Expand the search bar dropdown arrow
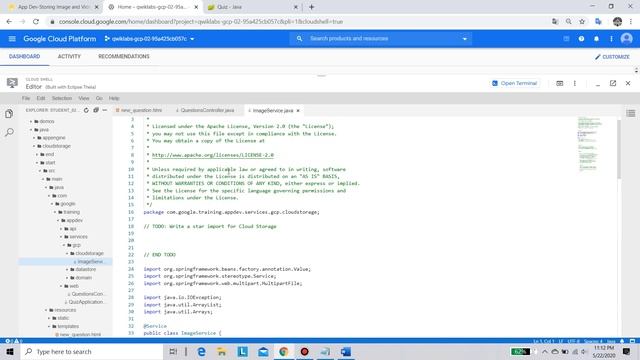640x360 pixels. click(464, 39)
